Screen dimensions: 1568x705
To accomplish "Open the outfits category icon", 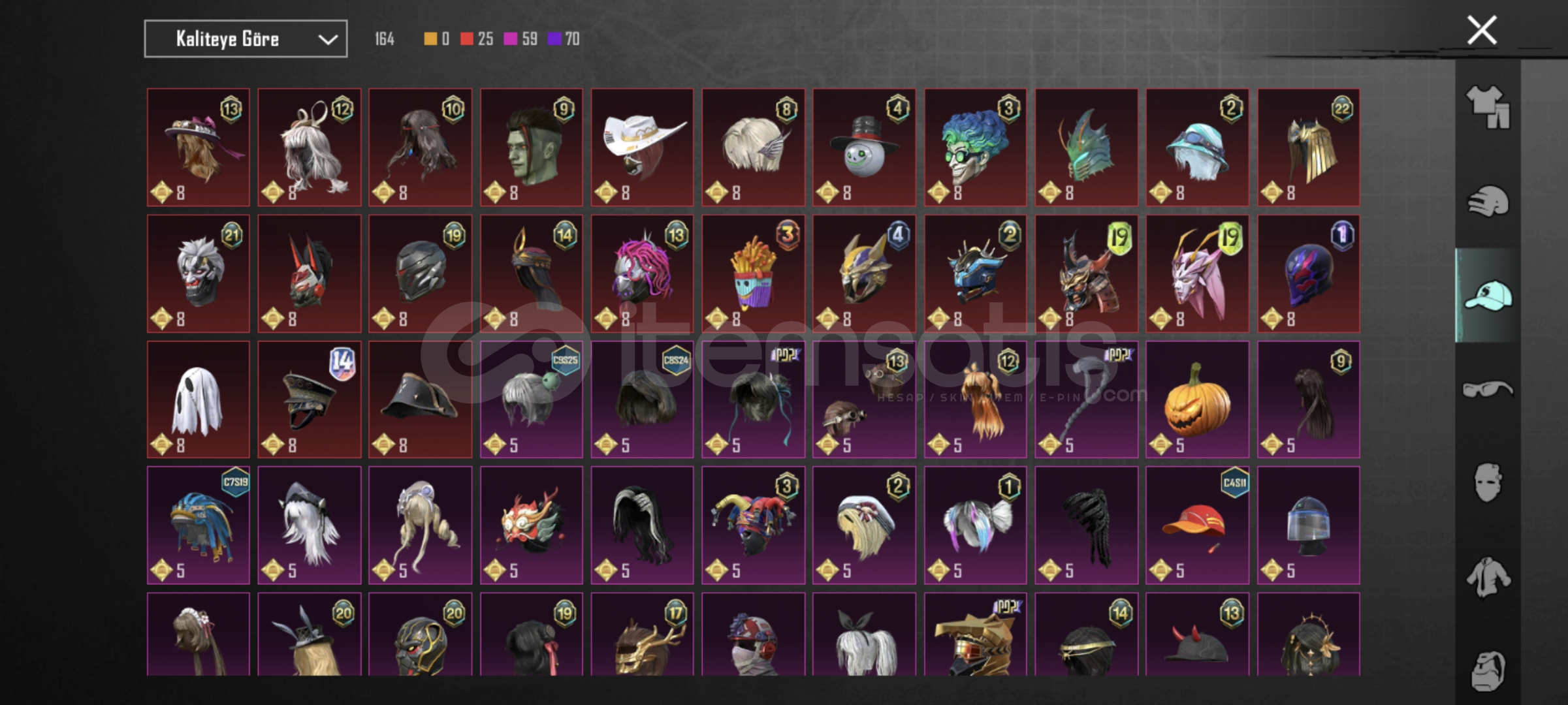I will click(1488, 106).
